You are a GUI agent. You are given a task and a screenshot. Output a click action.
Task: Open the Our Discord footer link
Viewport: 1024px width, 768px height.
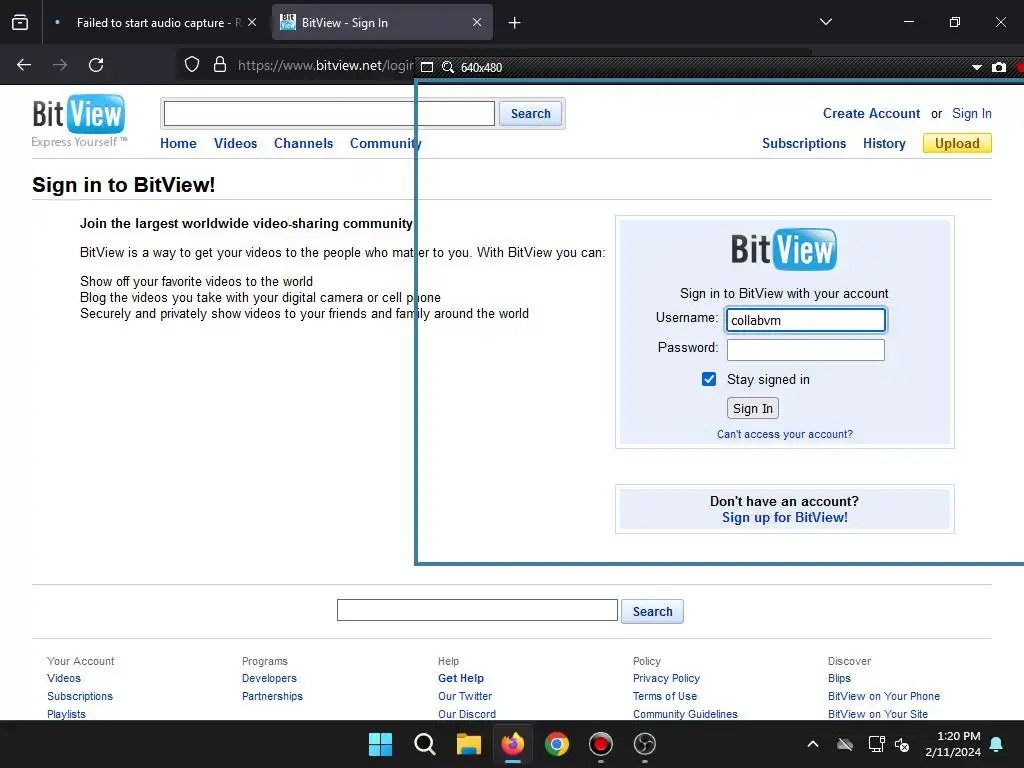pos(467,714)
